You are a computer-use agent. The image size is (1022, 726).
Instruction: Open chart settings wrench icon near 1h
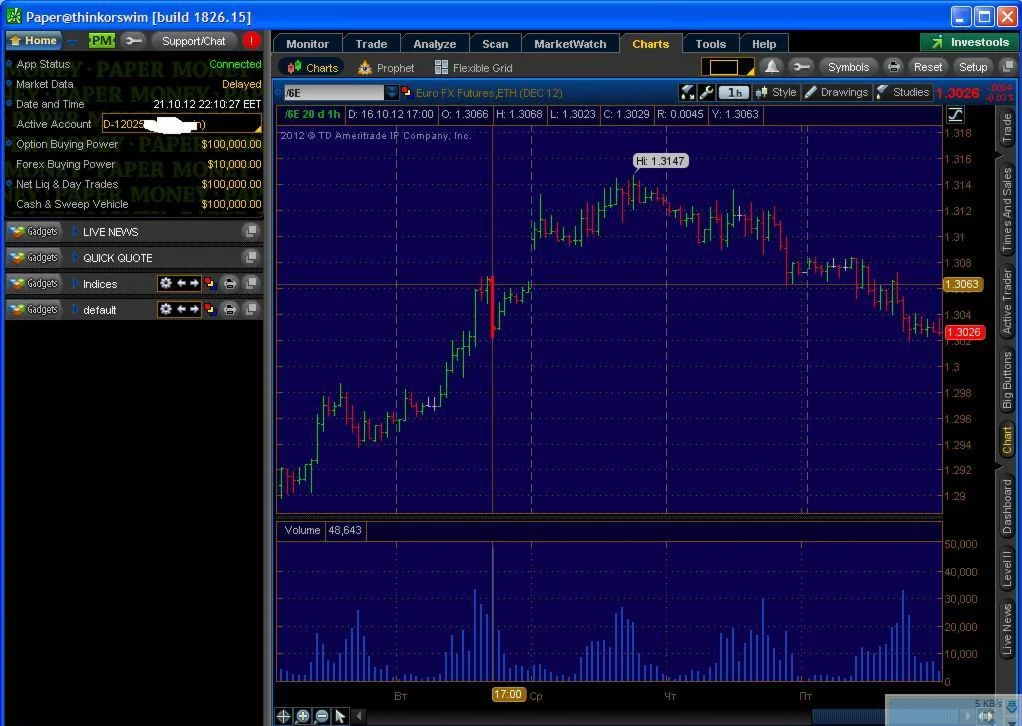click(x=707, y=93)
